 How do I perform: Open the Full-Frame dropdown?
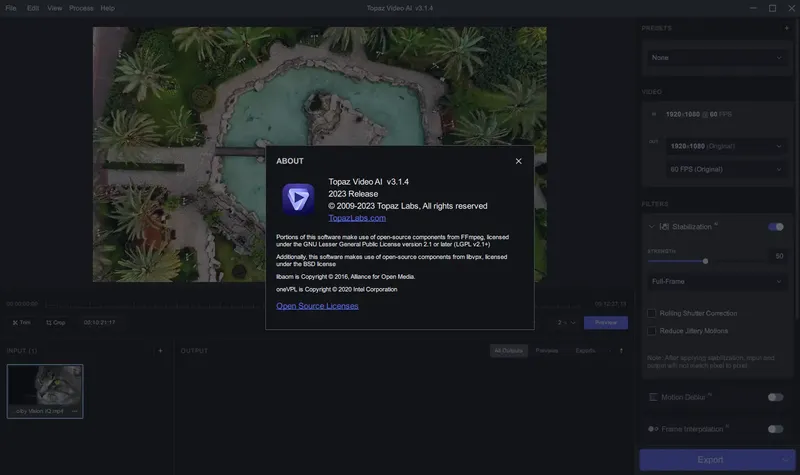pyautogui.click(x=716, y=282)
